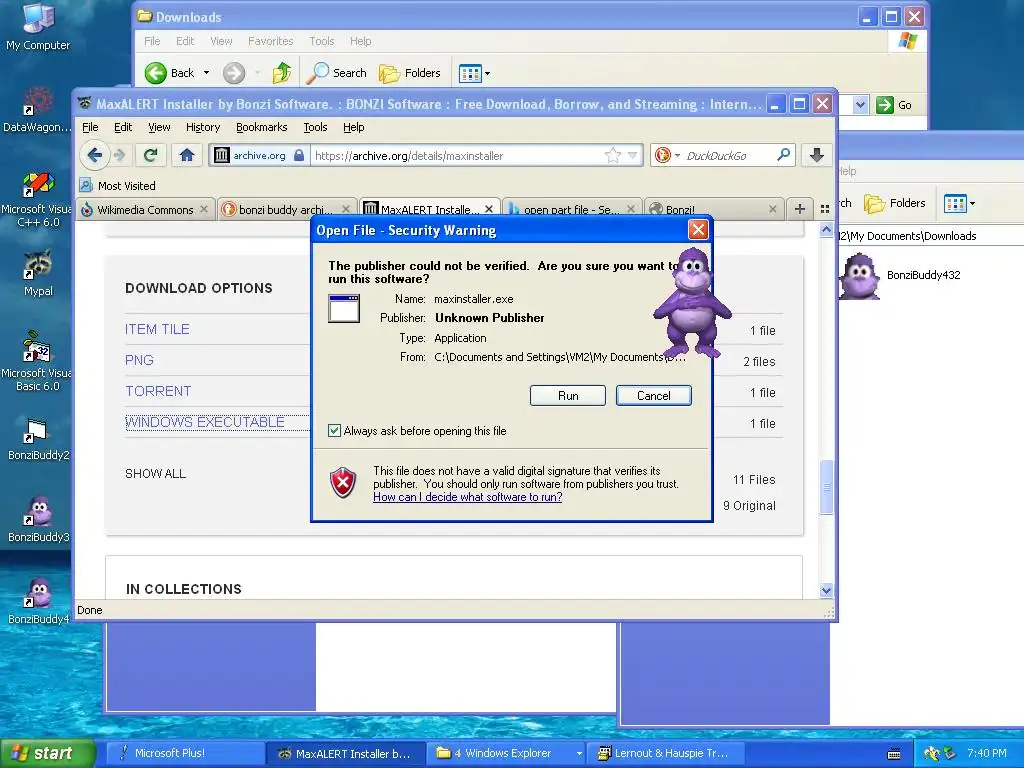
Task: Click the BonziBuddy3 desktop shortcut
Action: (x=38, y=519)
